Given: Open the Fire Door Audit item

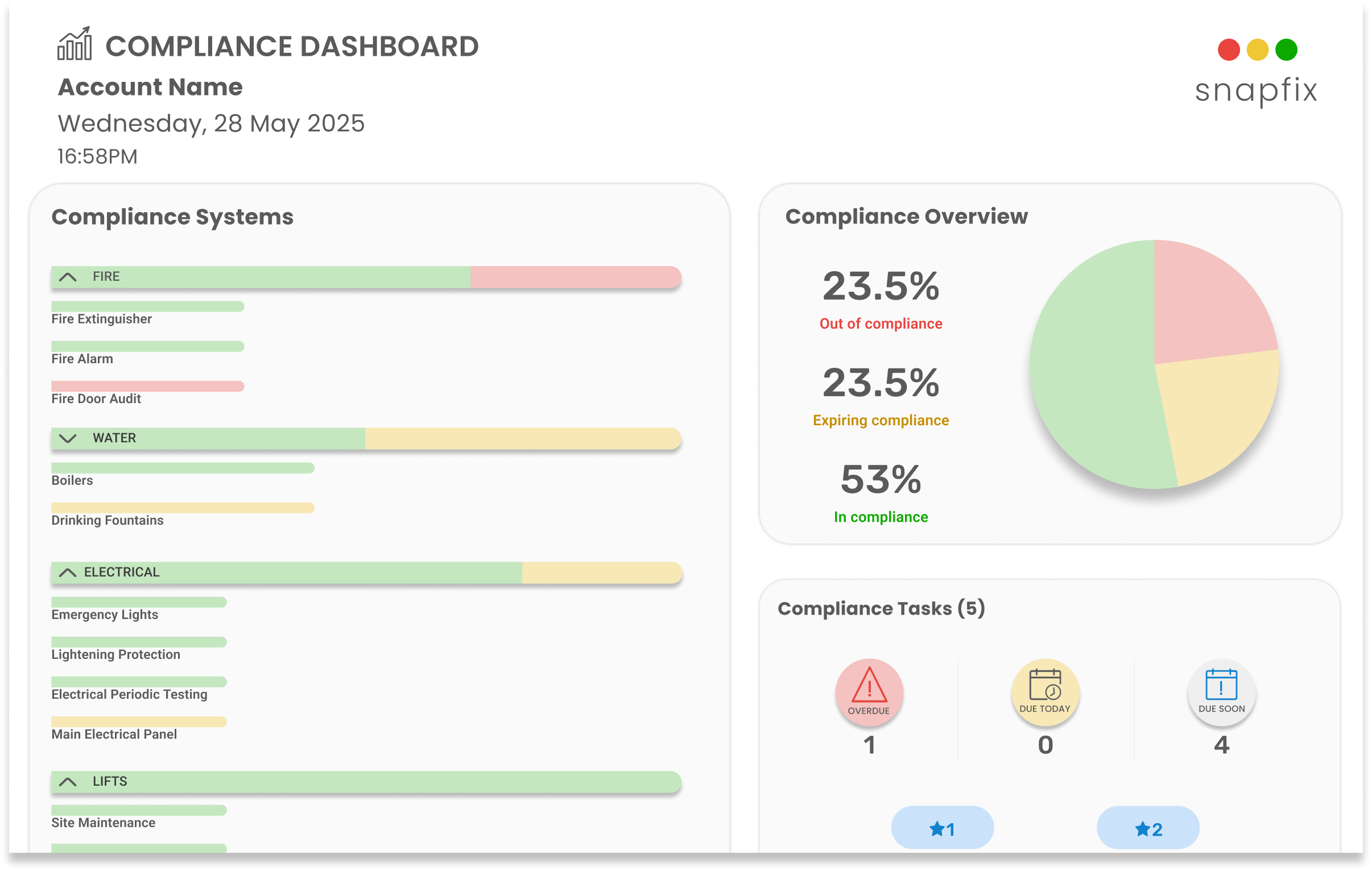Looking at the screenshot, I should tap(96, 399).
